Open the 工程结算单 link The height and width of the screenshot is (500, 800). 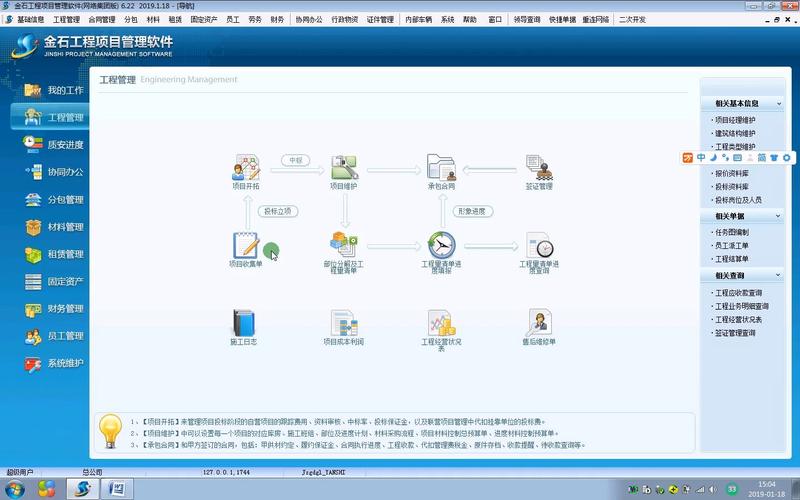click(732, 259)
